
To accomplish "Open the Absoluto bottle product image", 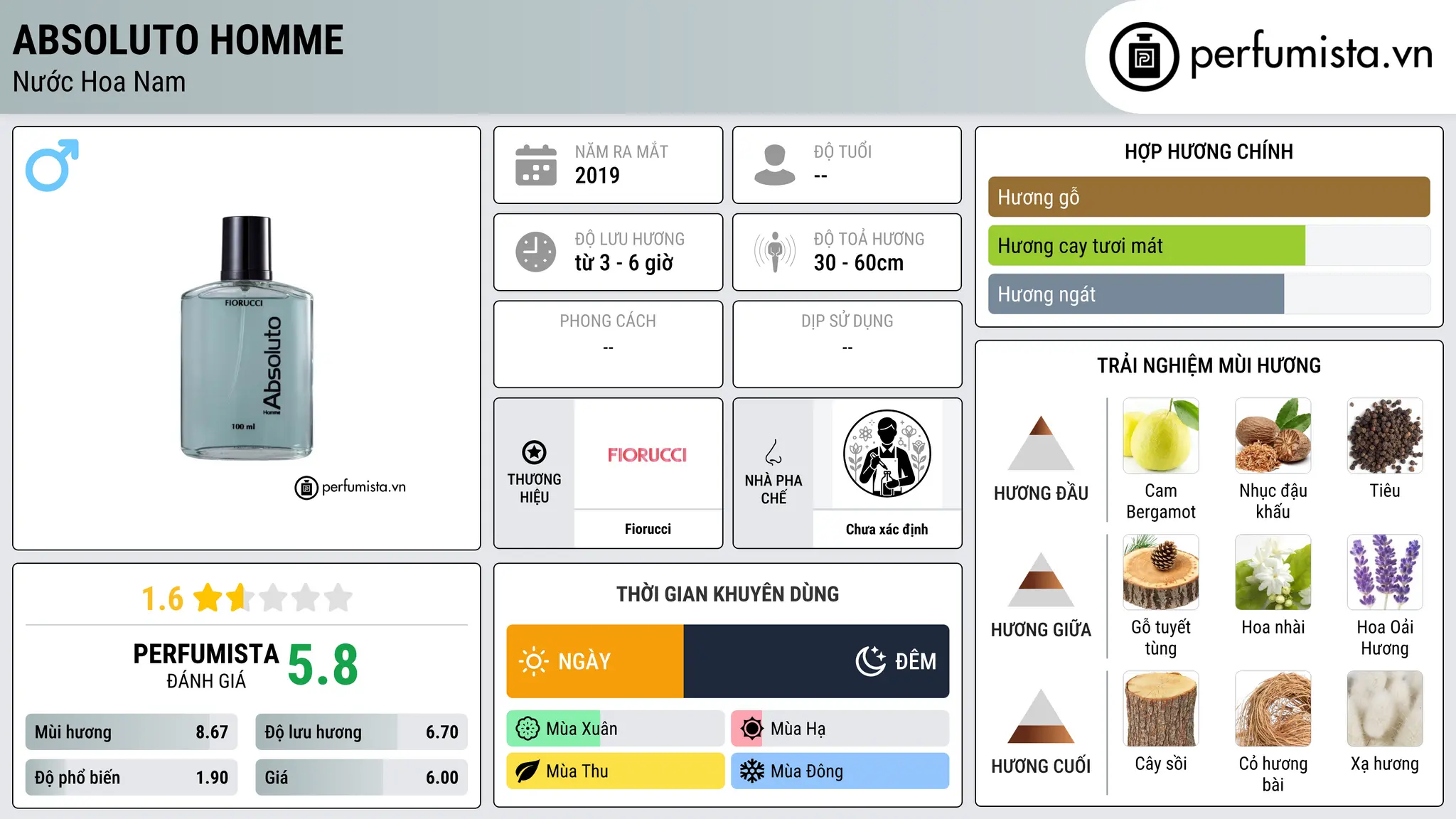I will click(247, 338).
